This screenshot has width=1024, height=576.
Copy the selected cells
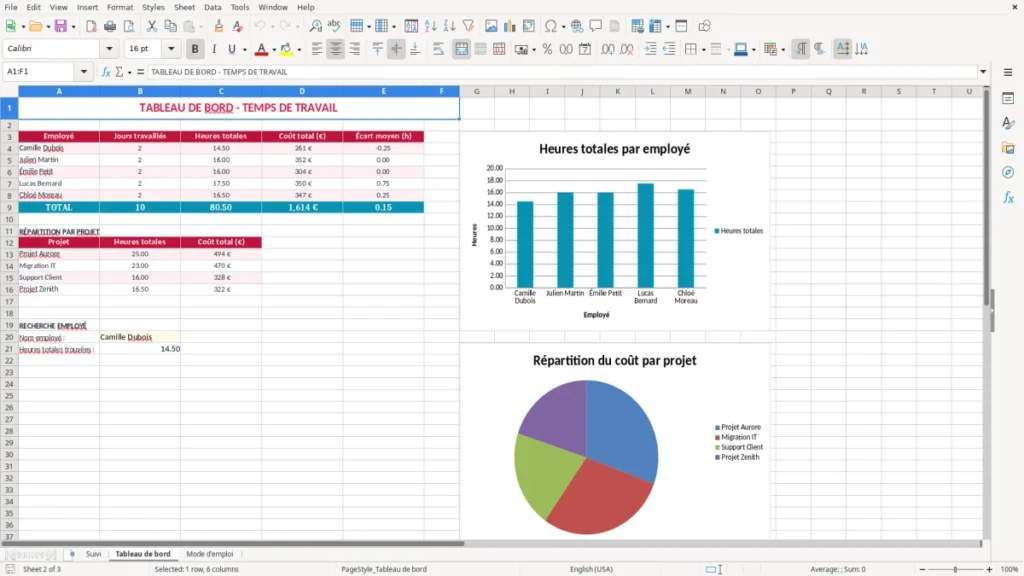tap(170, 26)
